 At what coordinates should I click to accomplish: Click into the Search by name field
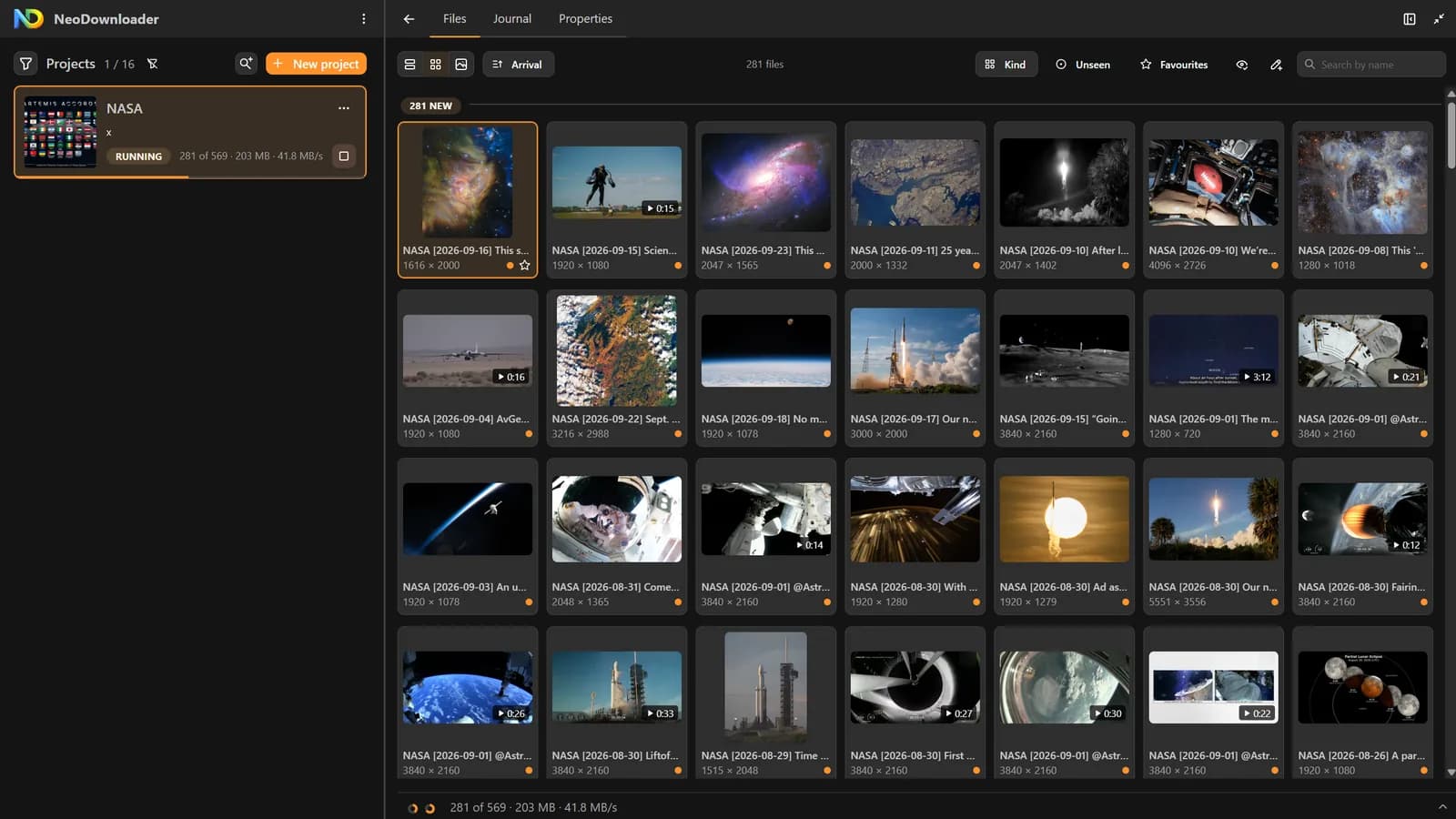coord(1370,65)
